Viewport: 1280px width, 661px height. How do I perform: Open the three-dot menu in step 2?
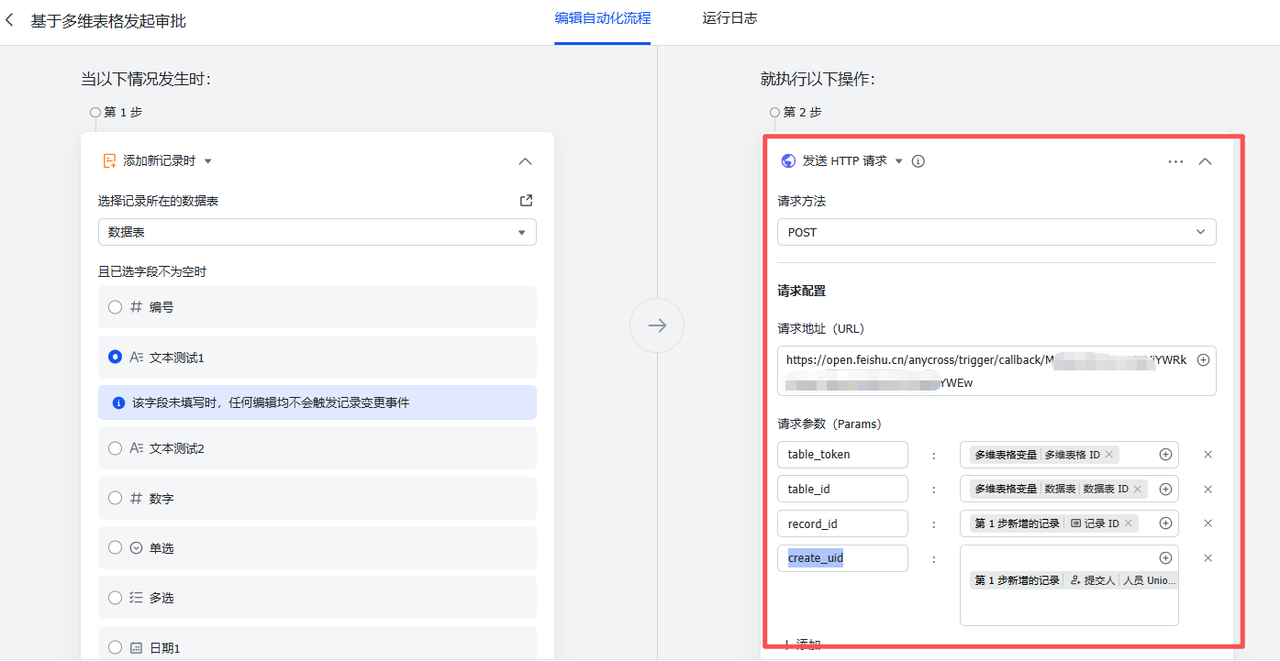click(1175, 161)
